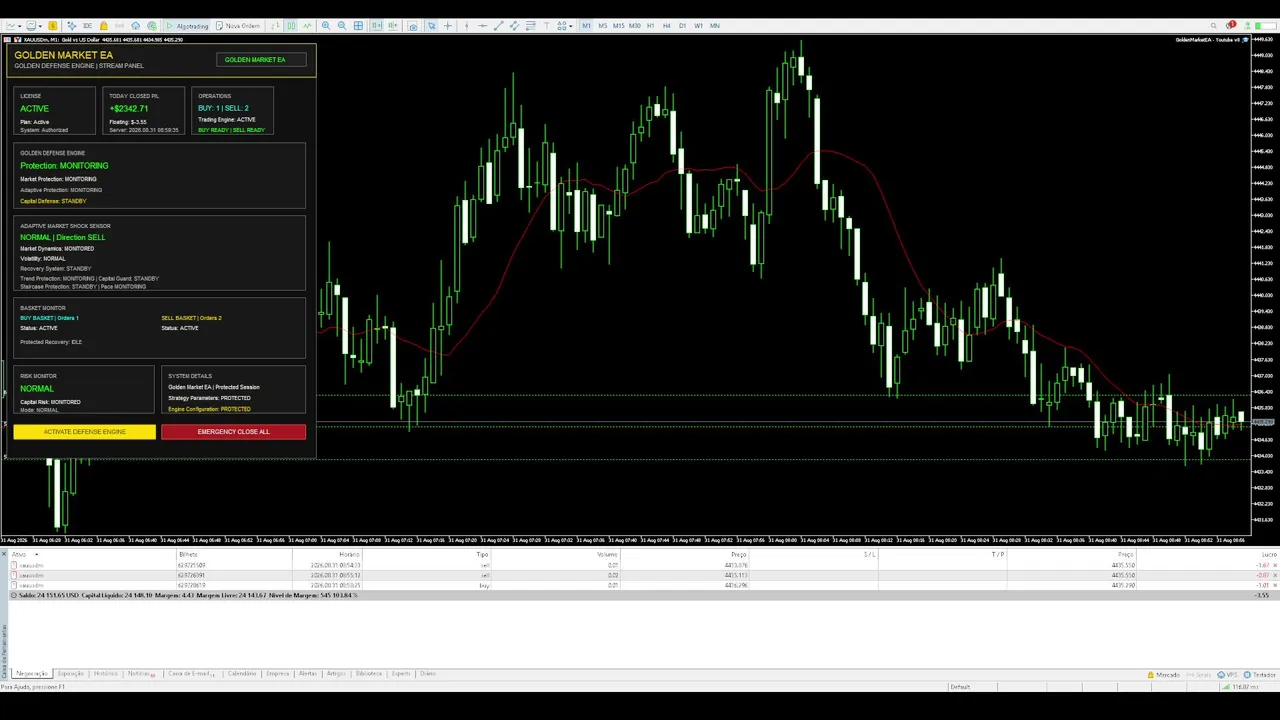Select the M5 timeframe
Screen dimensions: 1280x720
click(603, 25)
